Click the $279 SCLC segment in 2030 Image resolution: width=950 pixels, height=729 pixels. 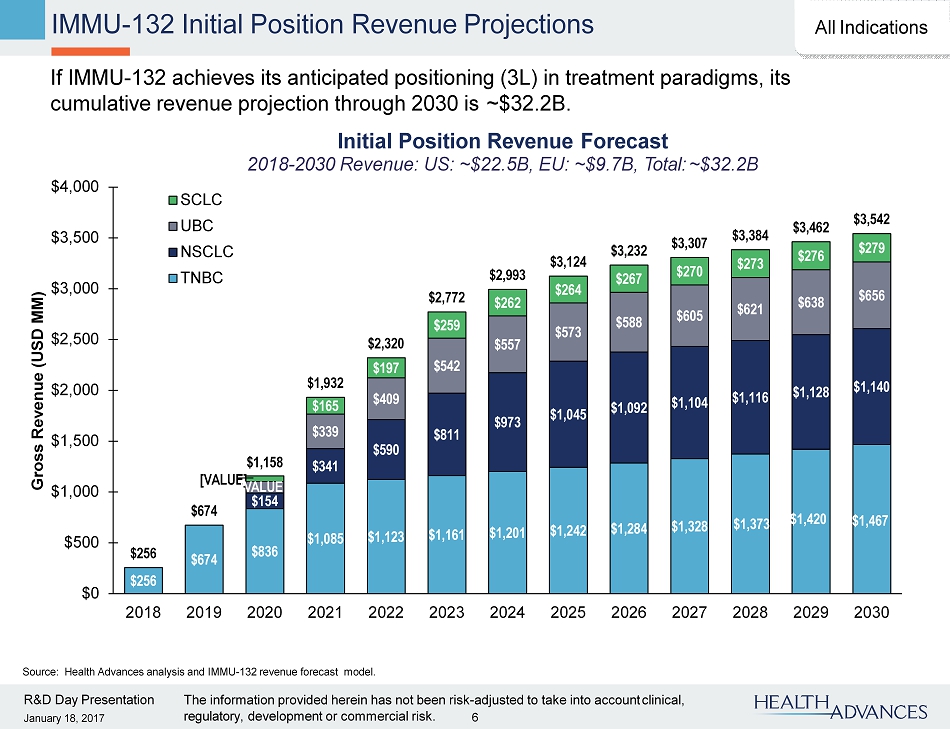coord(872,247)
